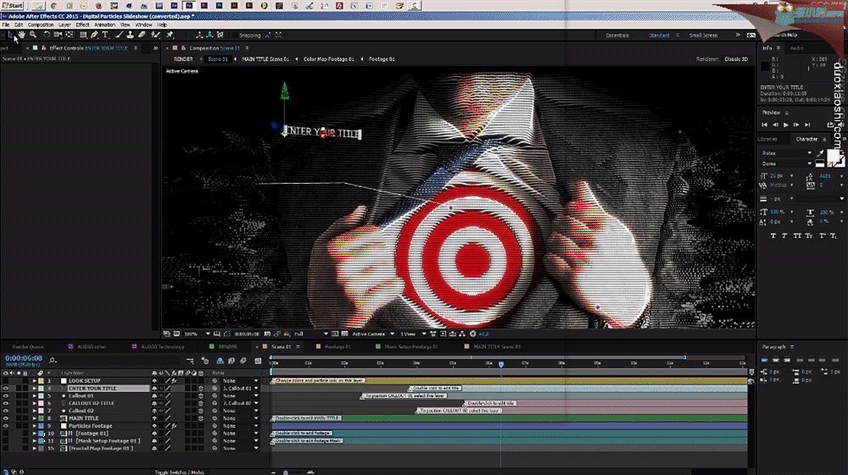Viewport: 848px width, 475px height.
Task: Open the Composition menu
Action: click(41, 25)
